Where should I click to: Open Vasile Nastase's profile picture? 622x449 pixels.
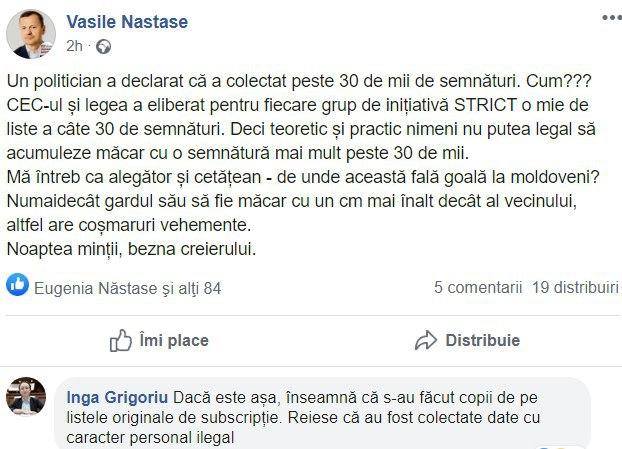point(31,34)
